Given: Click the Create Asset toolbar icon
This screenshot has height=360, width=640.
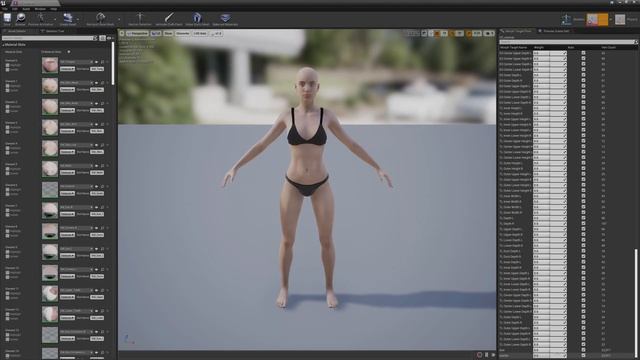Looking at the screenshot, I should click(68, 18).
